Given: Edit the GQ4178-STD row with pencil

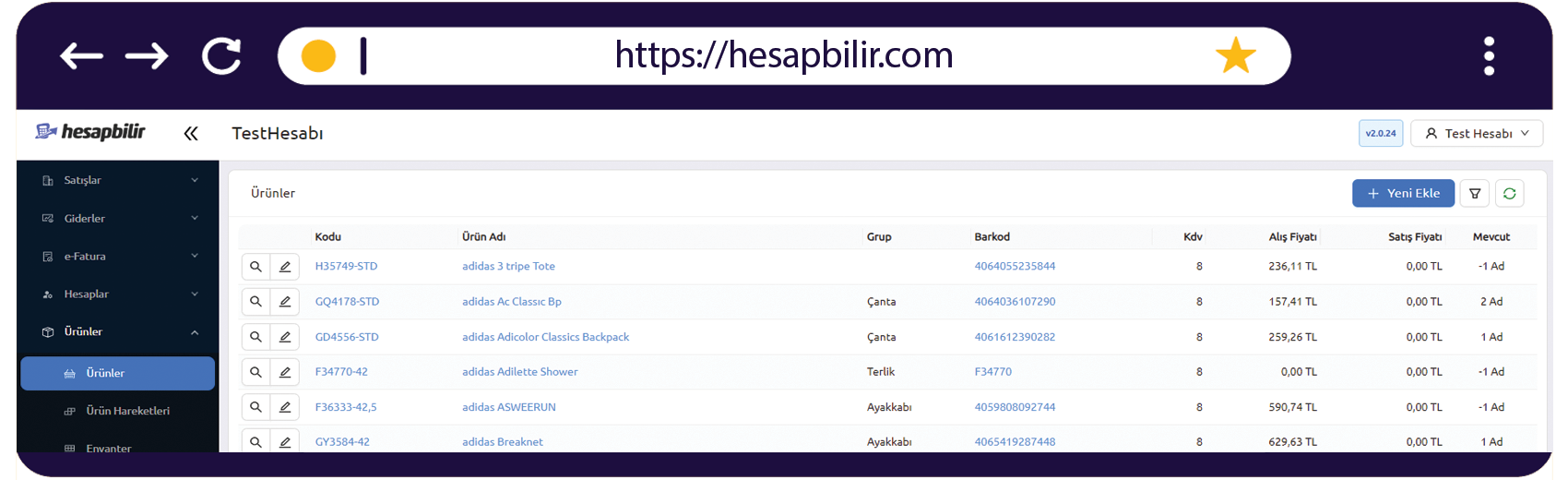Looking at the screenshot, I should pos(285,302).
